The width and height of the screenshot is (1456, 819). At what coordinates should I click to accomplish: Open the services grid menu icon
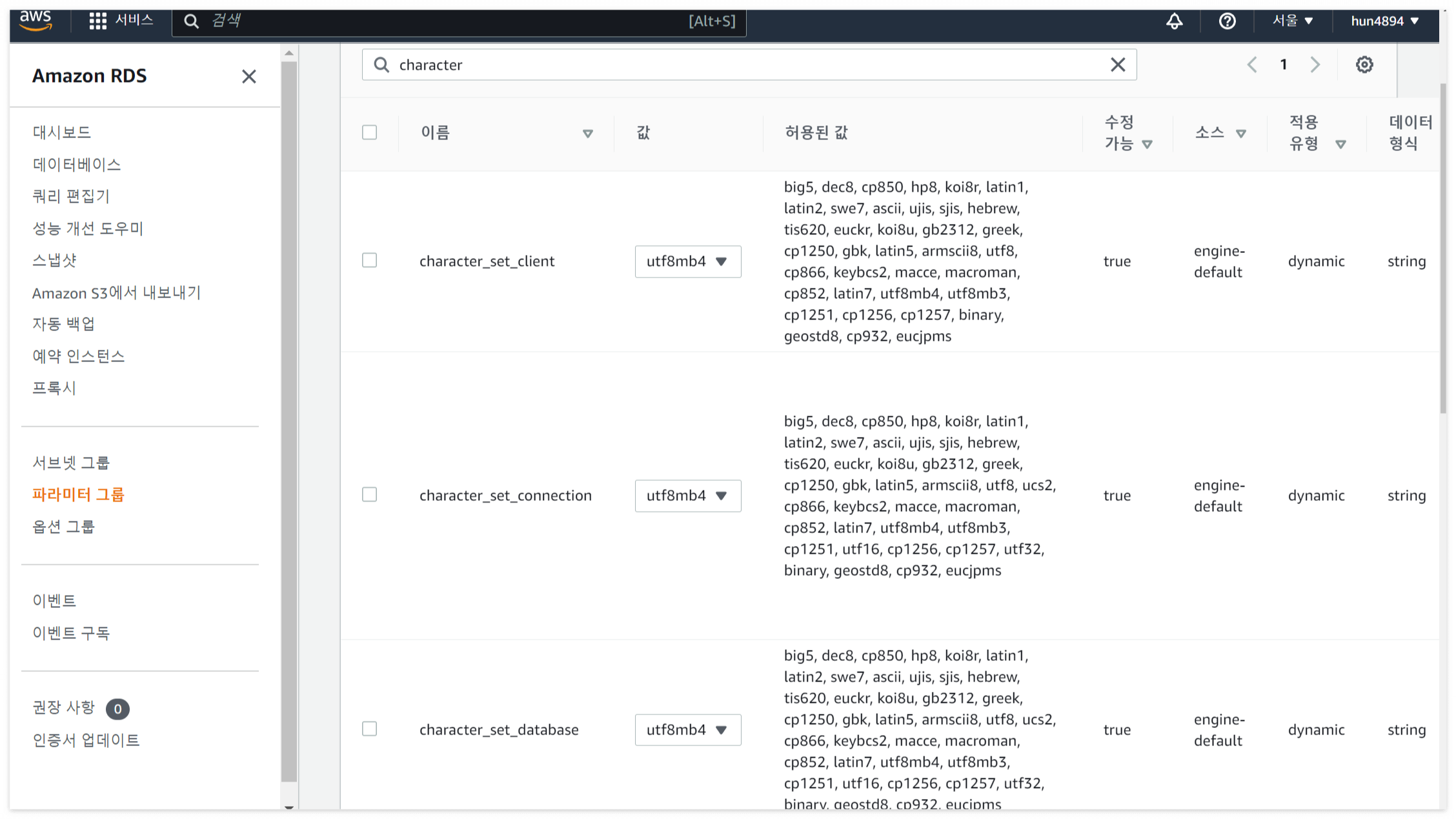(97, 21)
